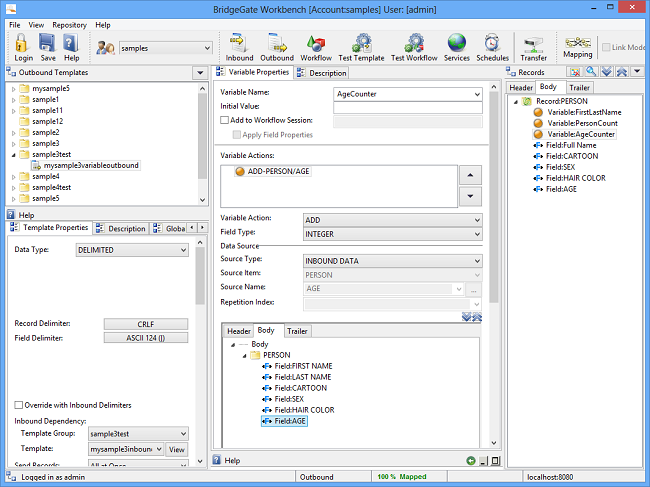Click the View button beside Template
Screen dimensions: 650x487
(177, 449)
